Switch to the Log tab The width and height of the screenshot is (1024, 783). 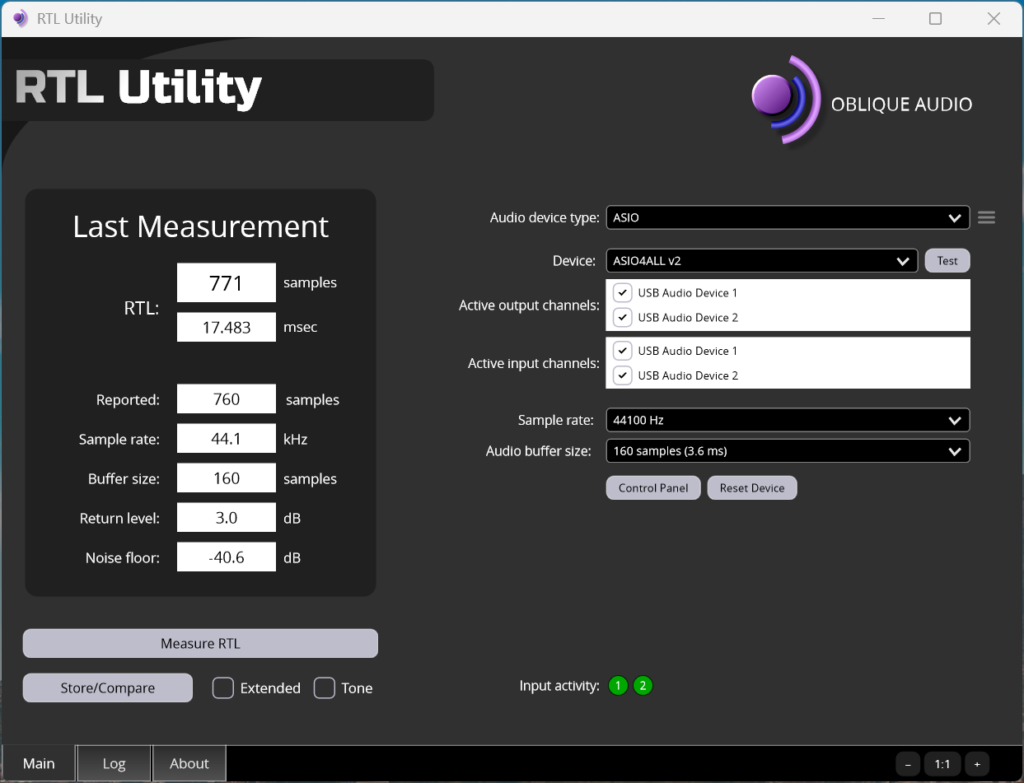[x=114, y=764]
